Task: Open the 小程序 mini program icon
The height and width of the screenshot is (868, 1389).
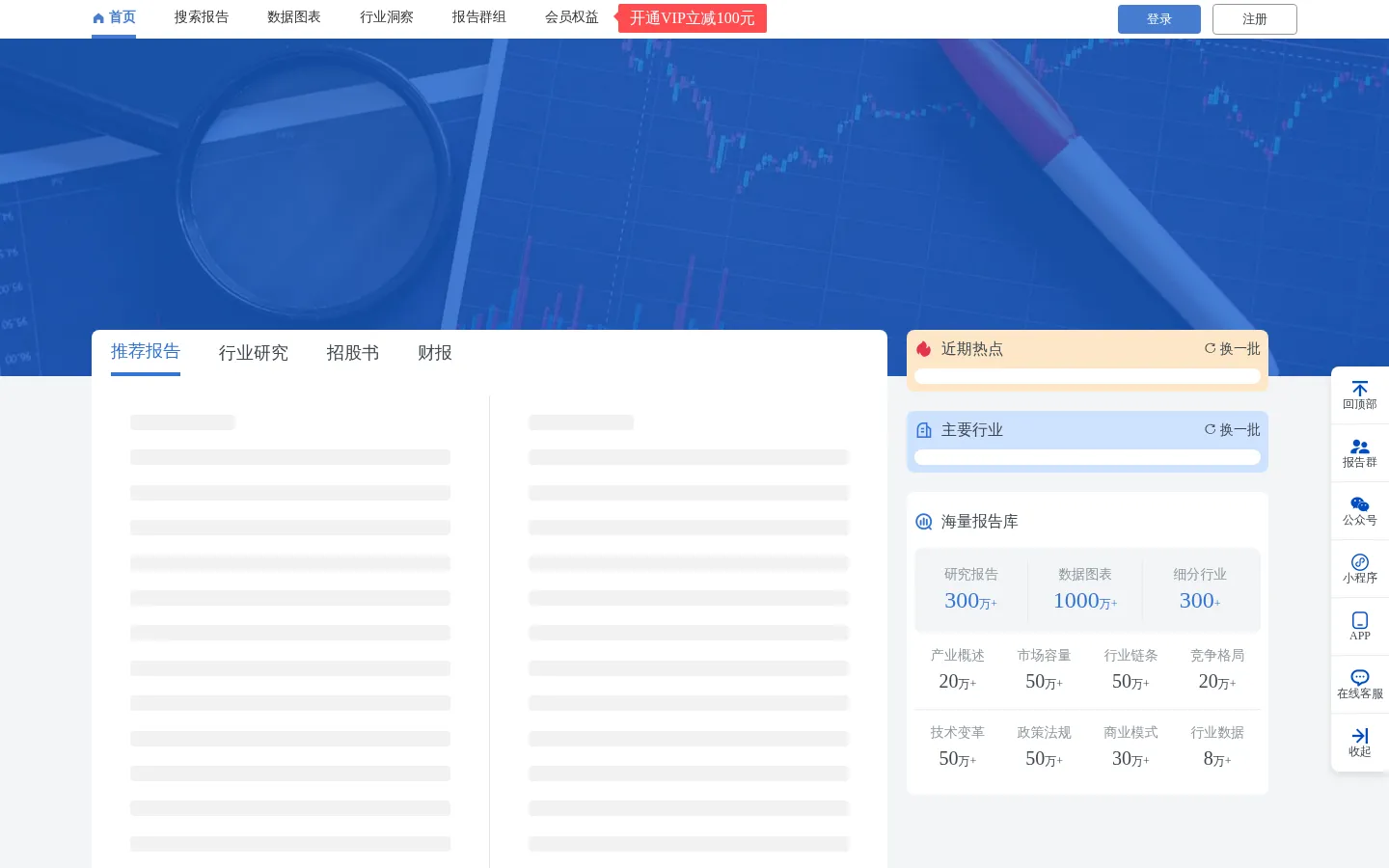Action: (x=1360, y=562)
